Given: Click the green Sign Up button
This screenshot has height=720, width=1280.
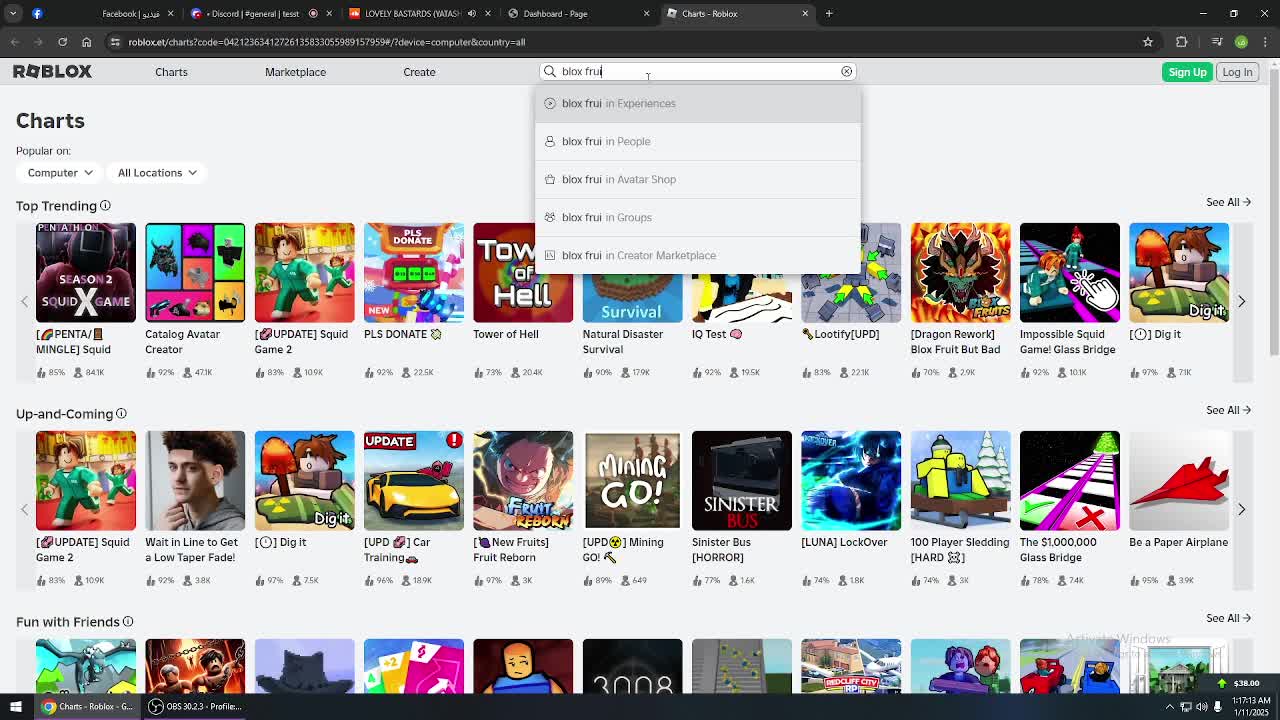Looking at the screenshot, I should click(1187, 72).
